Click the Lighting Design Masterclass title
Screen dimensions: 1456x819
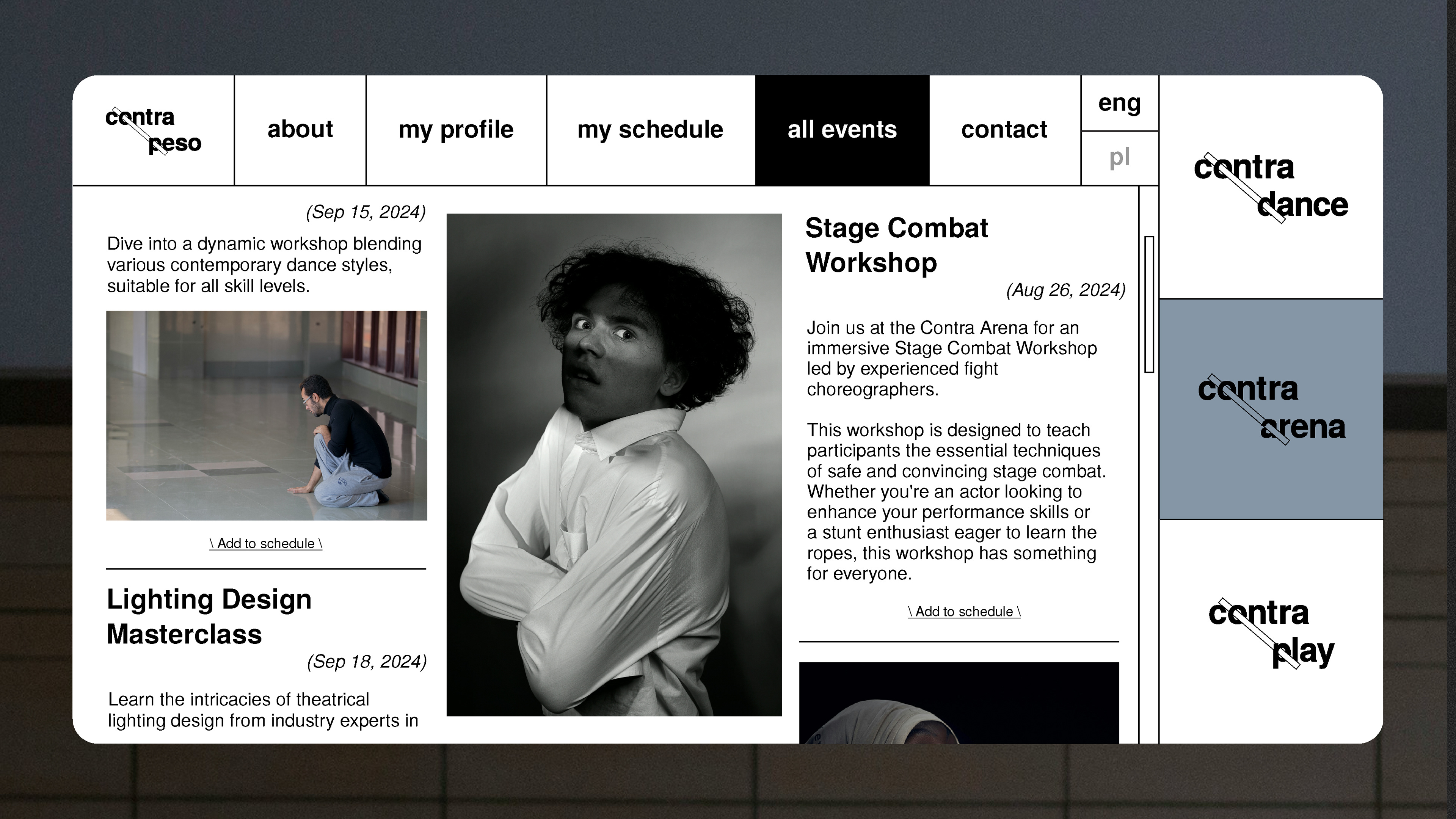tap(209, 617)
